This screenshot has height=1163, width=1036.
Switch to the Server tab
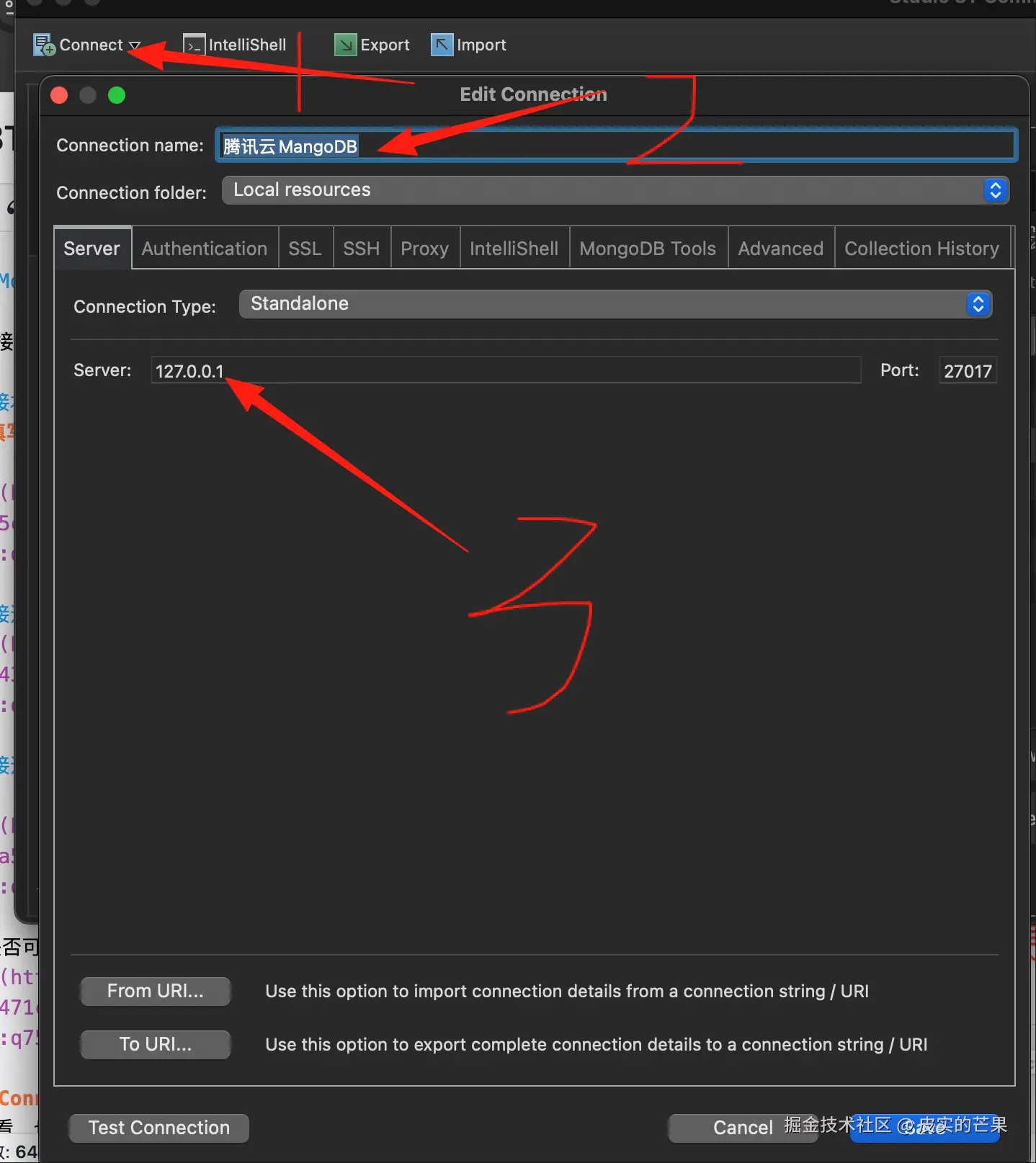[x=92, y=249]
